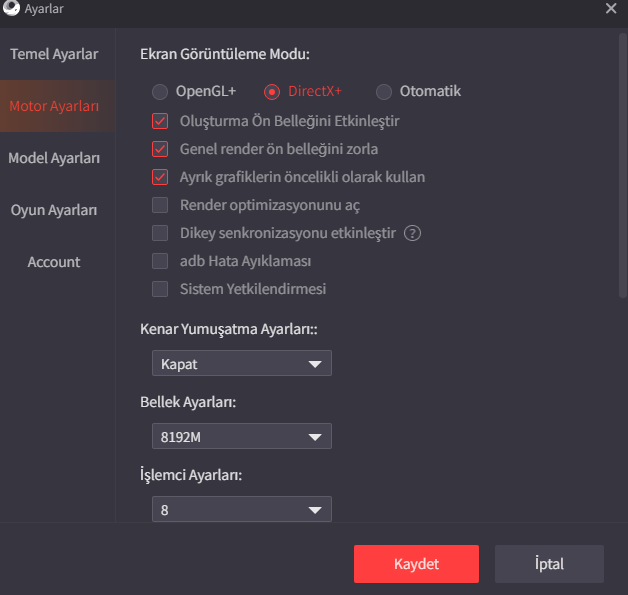Select the OpenGL+ radio button

click(x=160, y=92)
